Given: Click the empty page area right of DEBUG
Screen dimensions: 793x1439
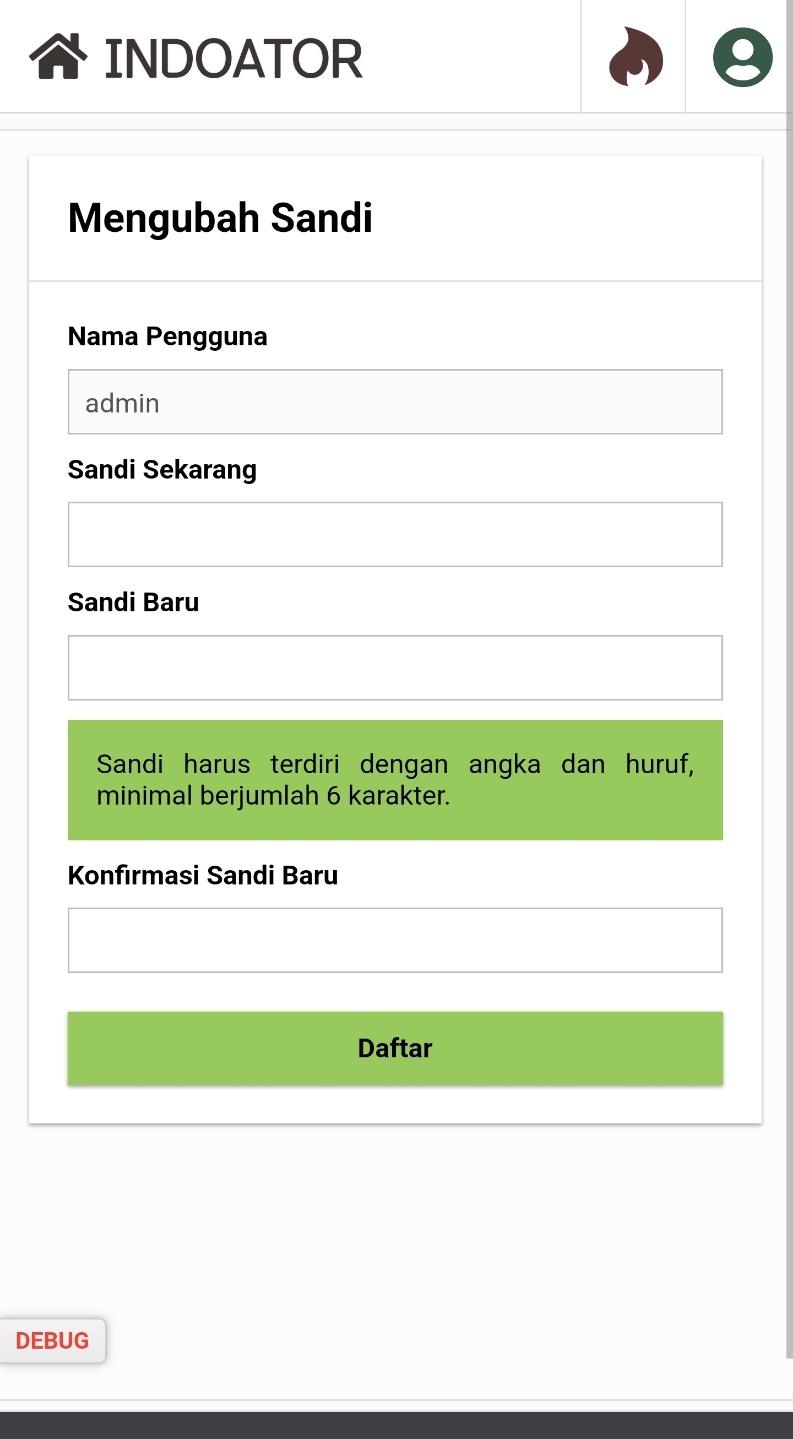Looking at the screenshot, I should click(450, 1340).
